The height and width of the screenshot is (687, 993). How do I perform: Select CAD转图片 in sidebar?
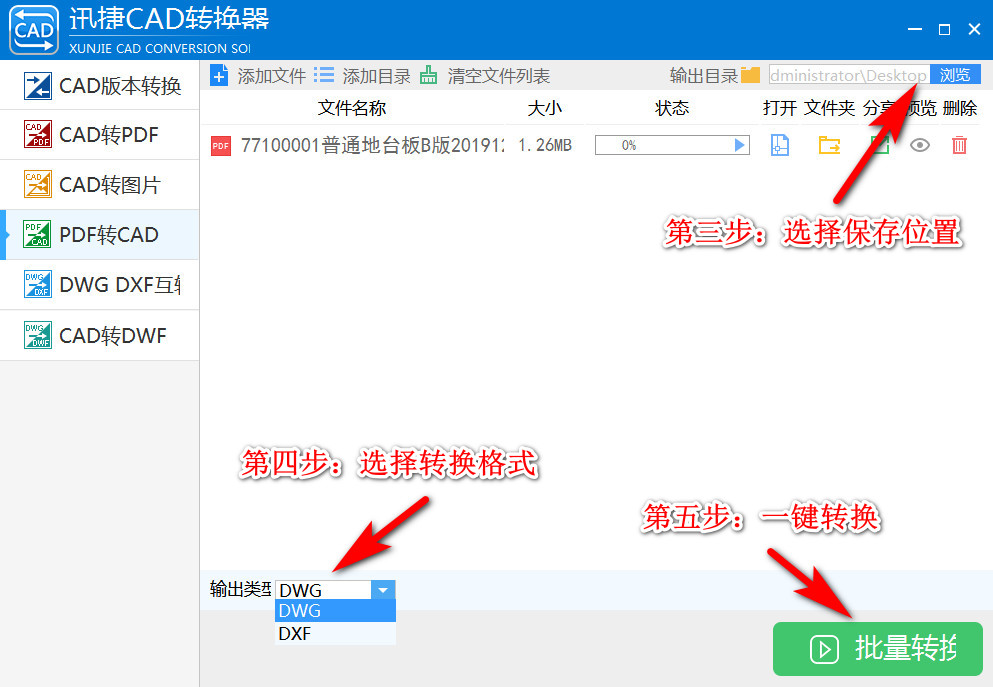point(99,185)
